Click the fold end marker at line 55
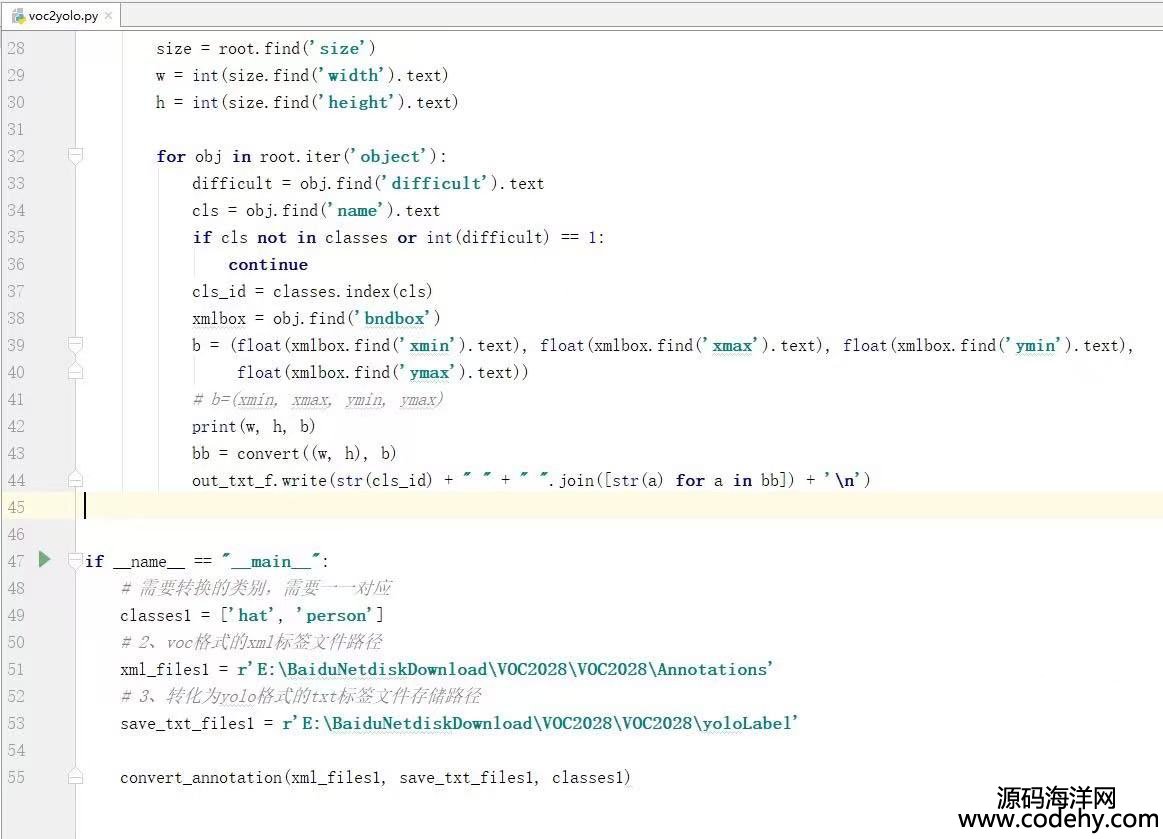The height and width of the screenshot is (839, 1163). tap(75, 777)
